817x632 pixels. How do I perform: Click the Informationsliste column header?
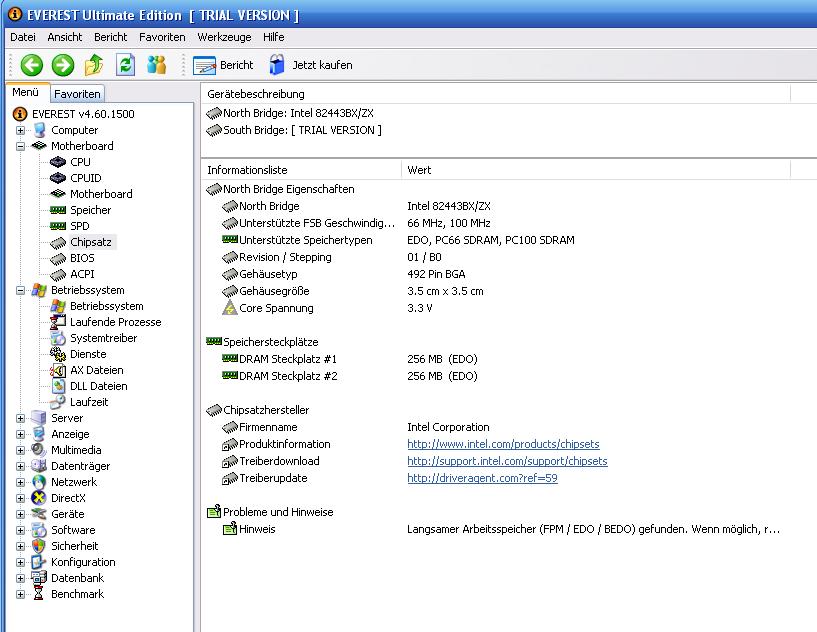pyautogui.click(x=301, y=170)
